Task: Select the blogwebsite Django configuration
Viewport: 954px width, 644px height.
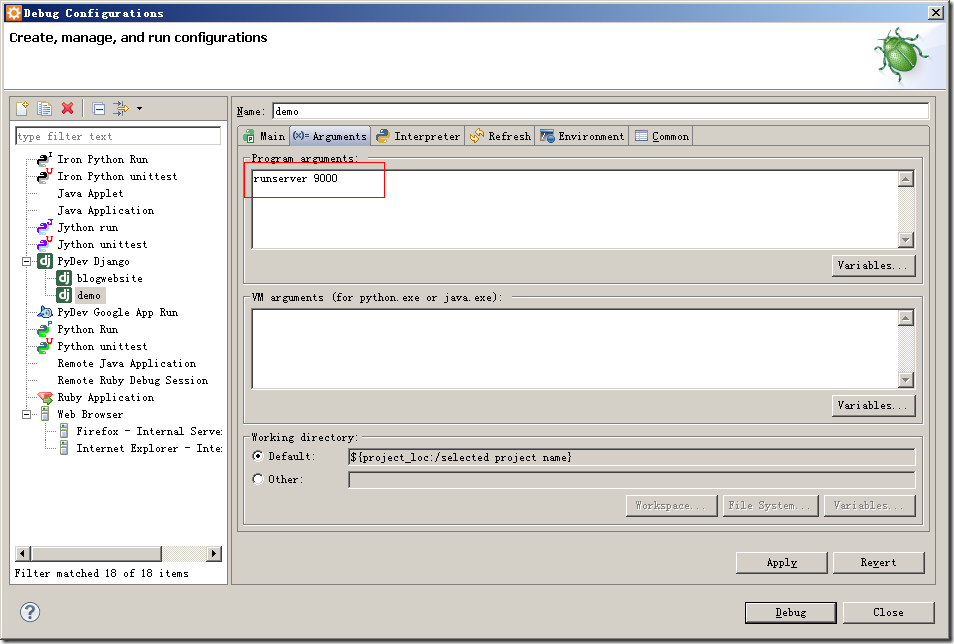Action: 109,278
